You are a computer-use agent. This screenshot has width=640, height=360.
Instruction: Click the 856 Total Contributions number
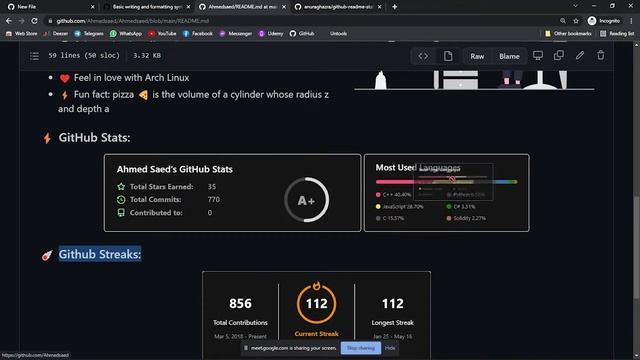[x=240, y=304]
